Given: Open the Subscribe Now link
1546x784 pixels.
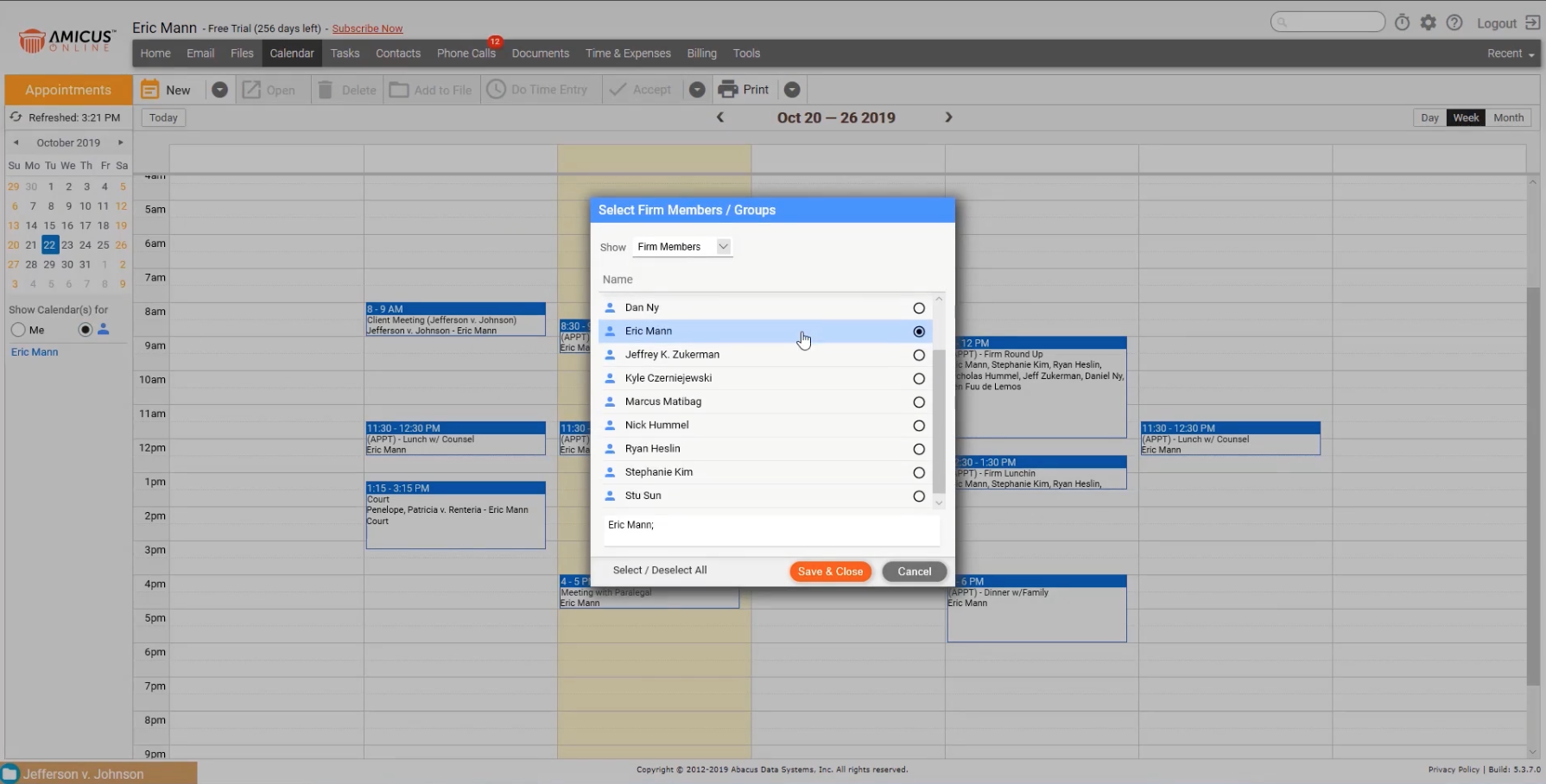Looking at the screenshot, I should pos(367,28).
